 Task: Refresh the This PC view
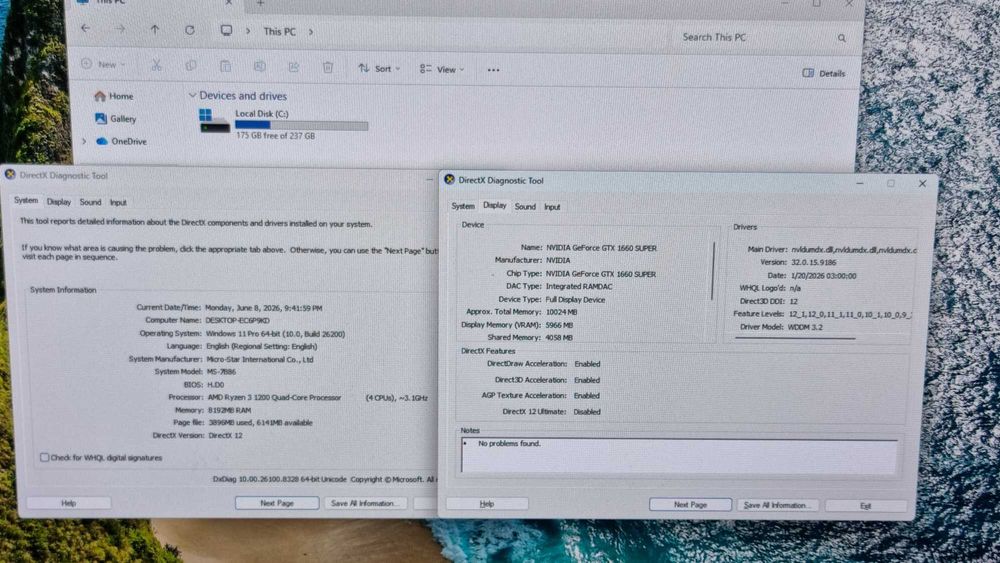click(189, 30)
